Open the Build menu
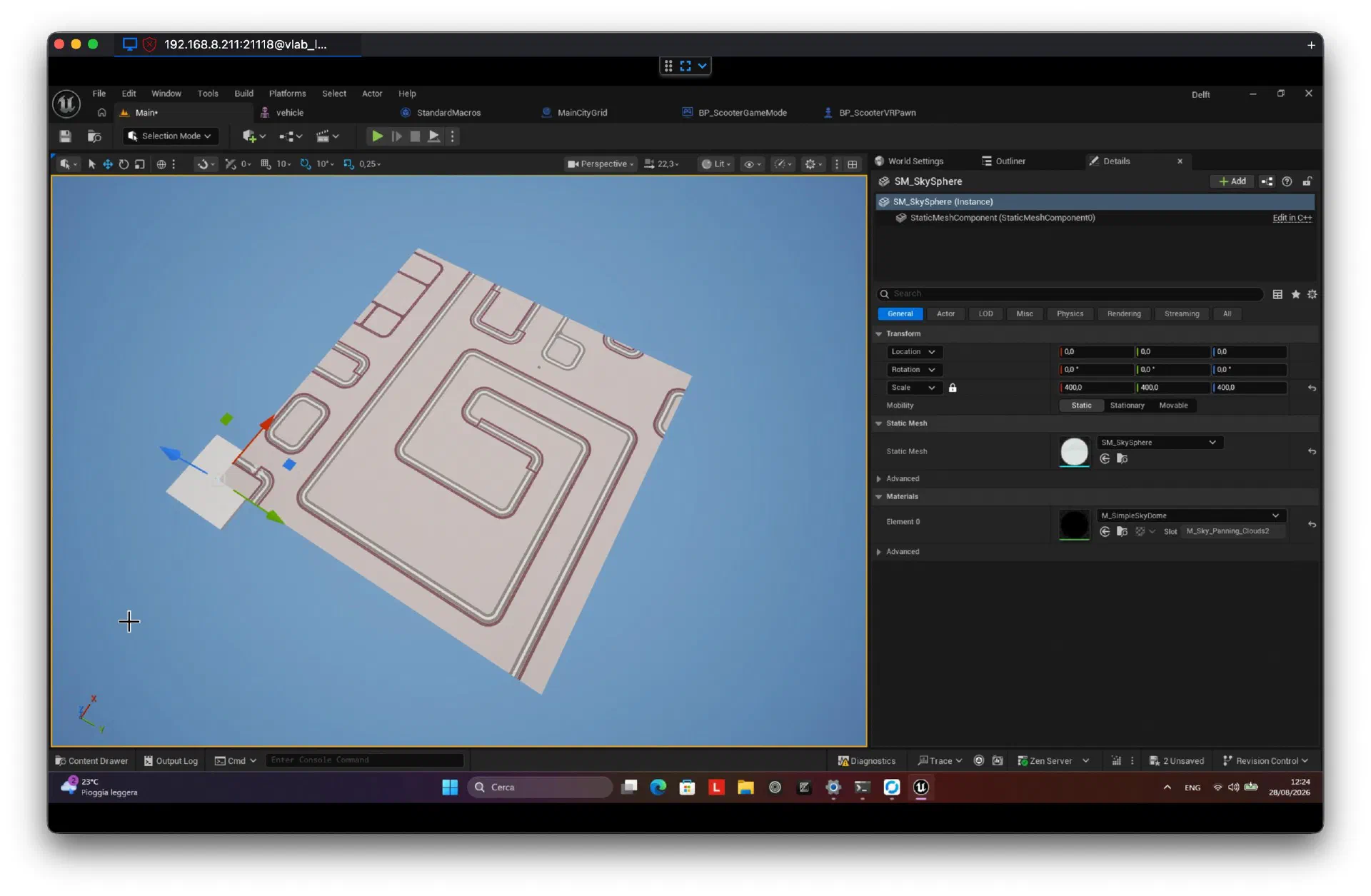Screen dimensions: 1371x896 (243, 94)
